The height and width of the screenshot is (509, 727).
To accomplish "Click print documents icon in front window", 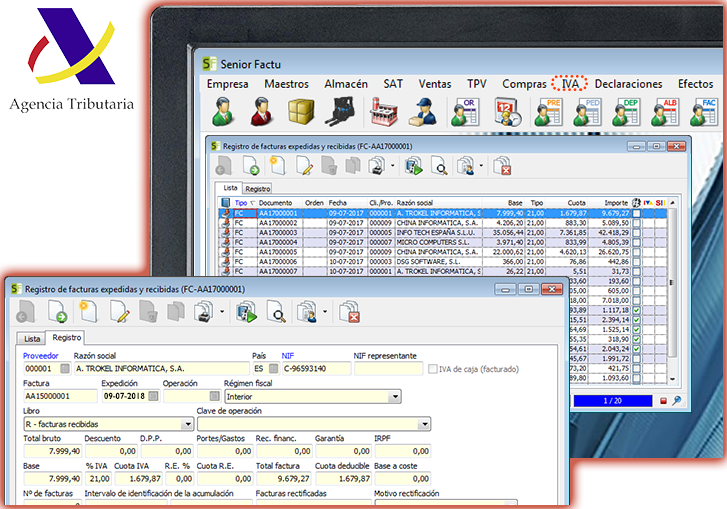I will (x=204, y=312).
